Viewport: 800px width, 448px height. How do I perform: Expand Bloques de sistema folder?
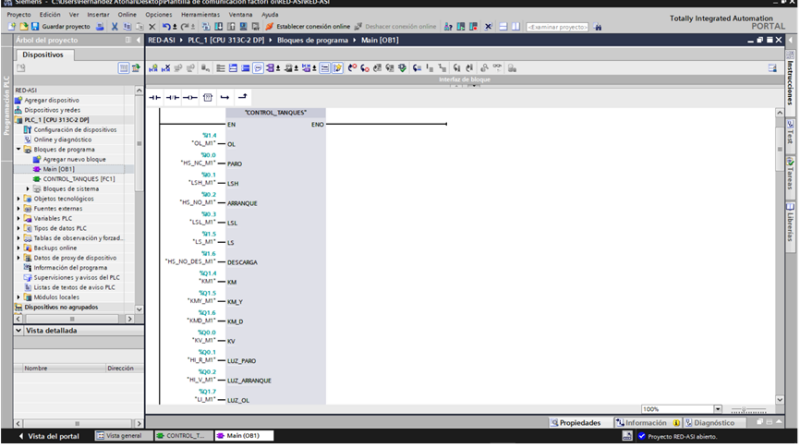click(x=28, y=189)
